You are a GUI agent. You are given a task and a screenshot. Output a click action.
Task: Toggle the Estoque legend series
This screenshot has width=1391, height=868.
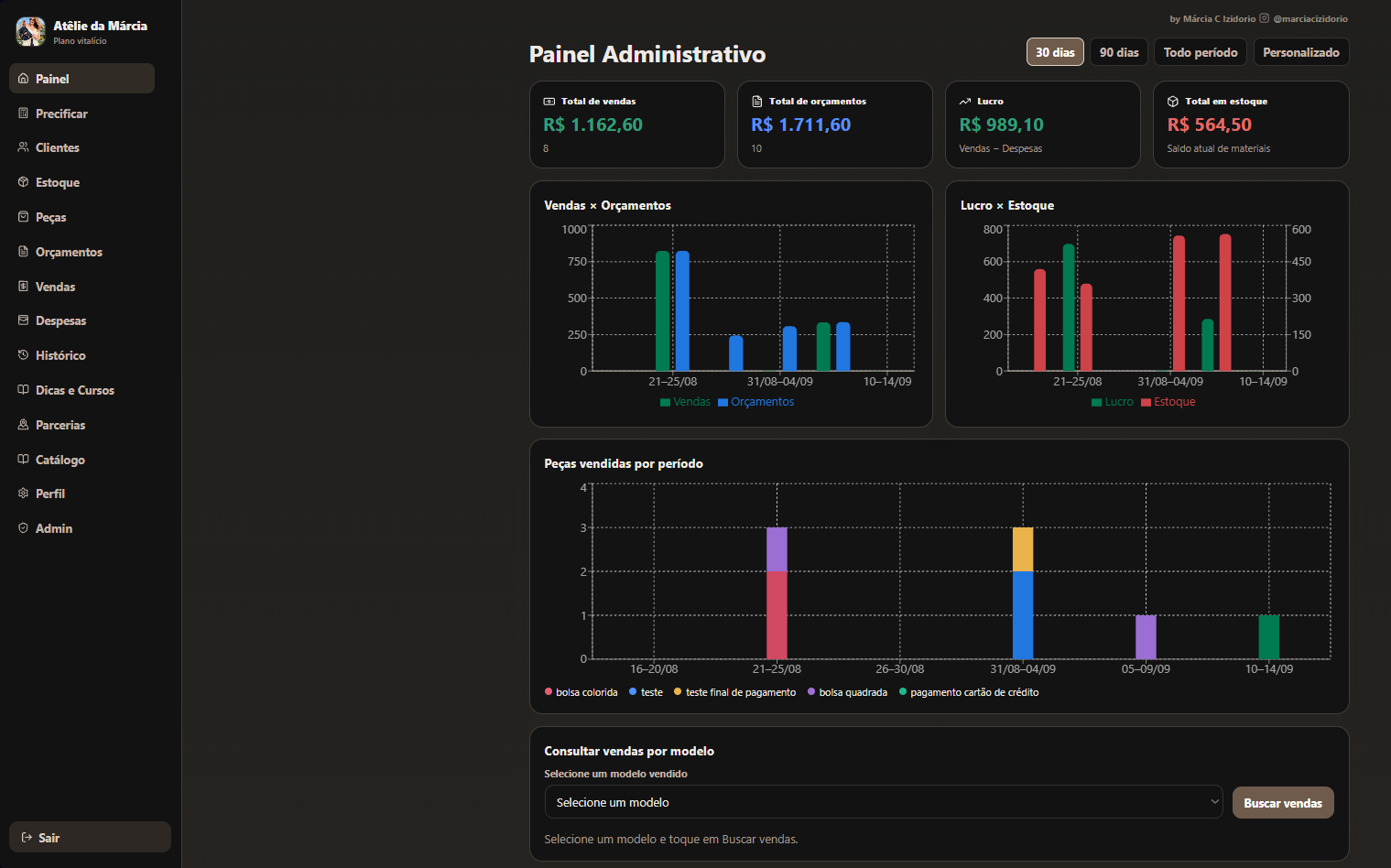(x=1168, y=402)
